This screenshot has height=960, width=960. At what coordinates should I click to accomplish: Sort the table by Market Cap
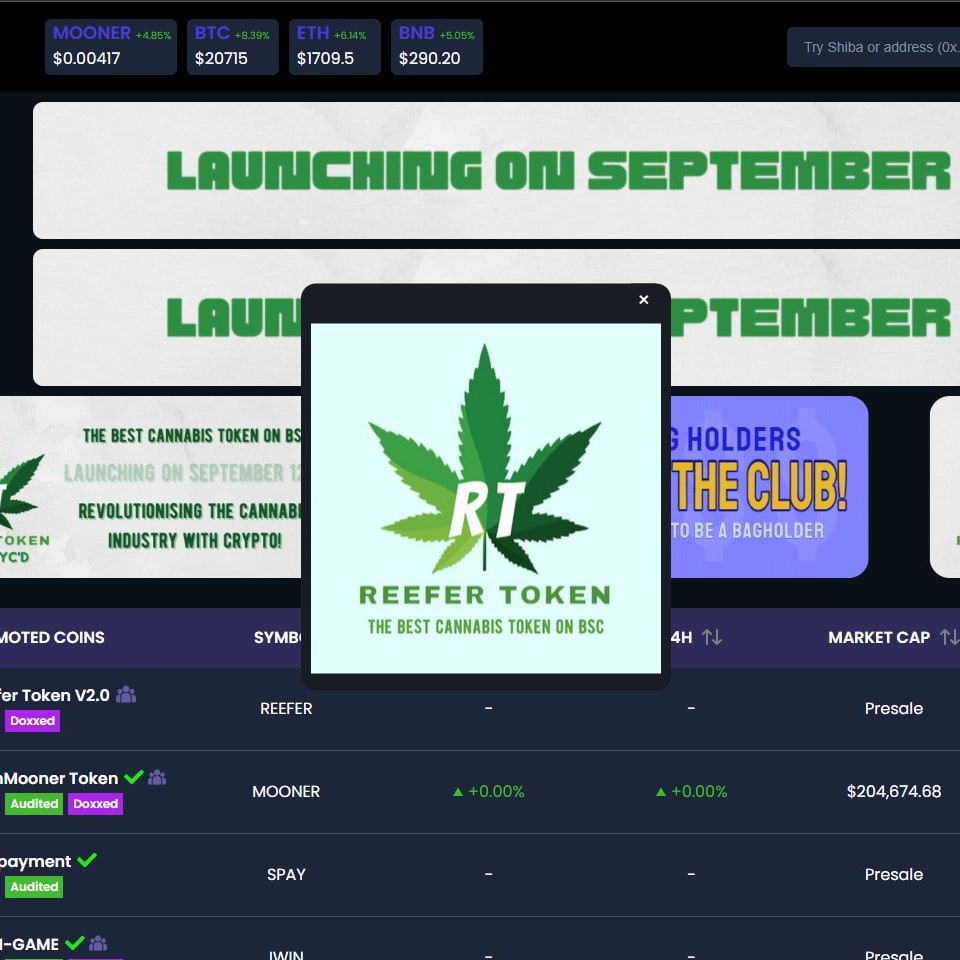[950, 637]
